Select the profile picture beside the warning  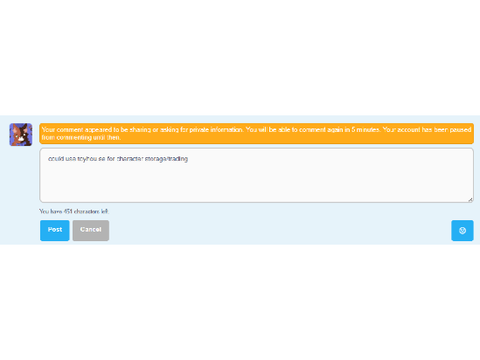click(x=21, y=135)
